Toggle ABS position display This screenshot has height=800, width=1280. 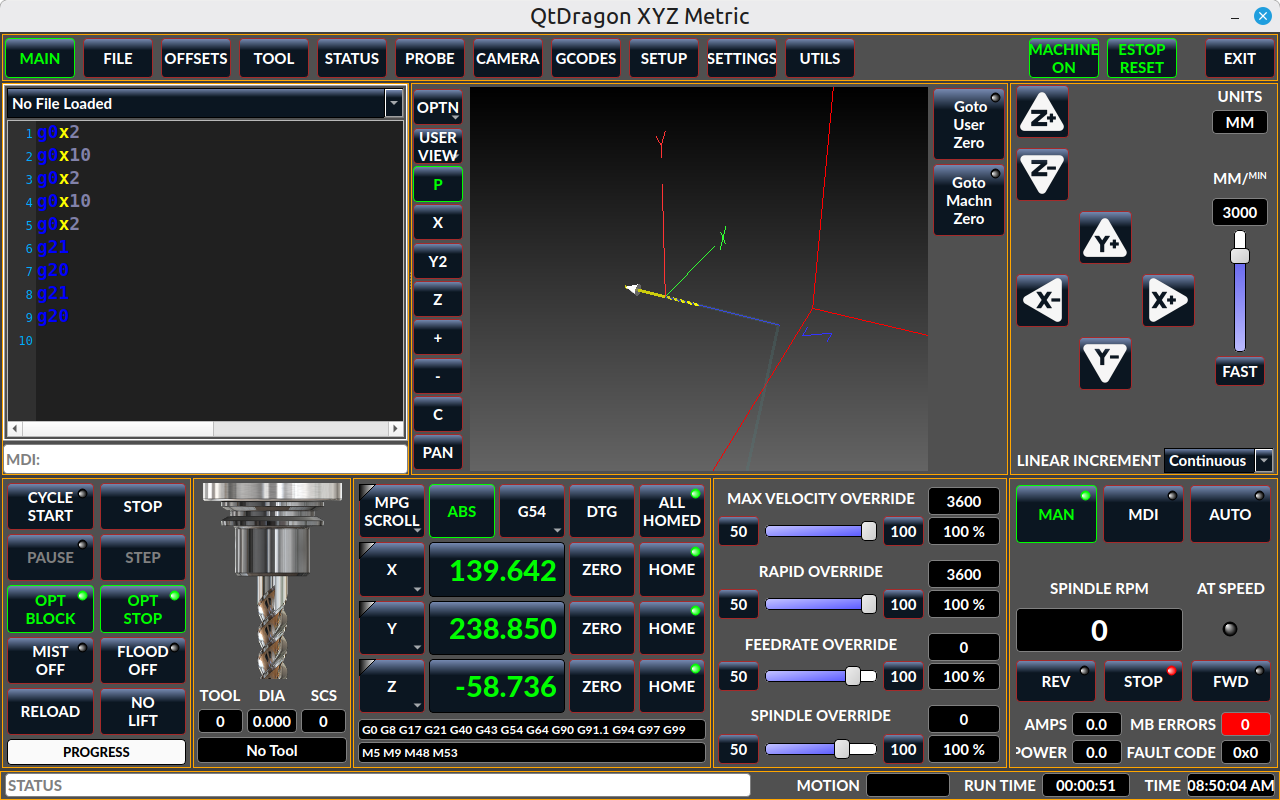click(462, 511)
